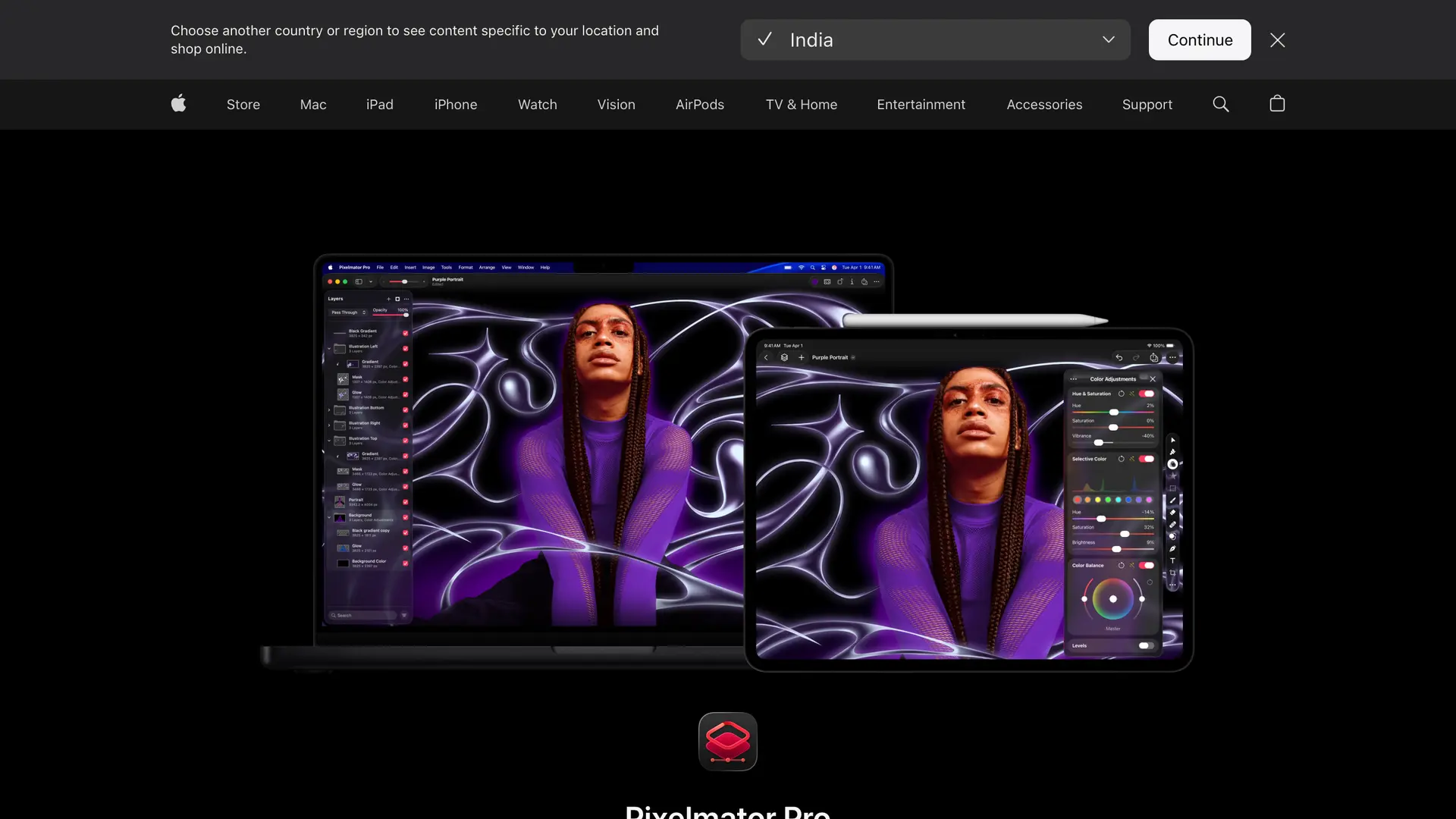1456x819 pixels.
Task: Open the India country selector dropdown
Action: [x=935, y=39]
